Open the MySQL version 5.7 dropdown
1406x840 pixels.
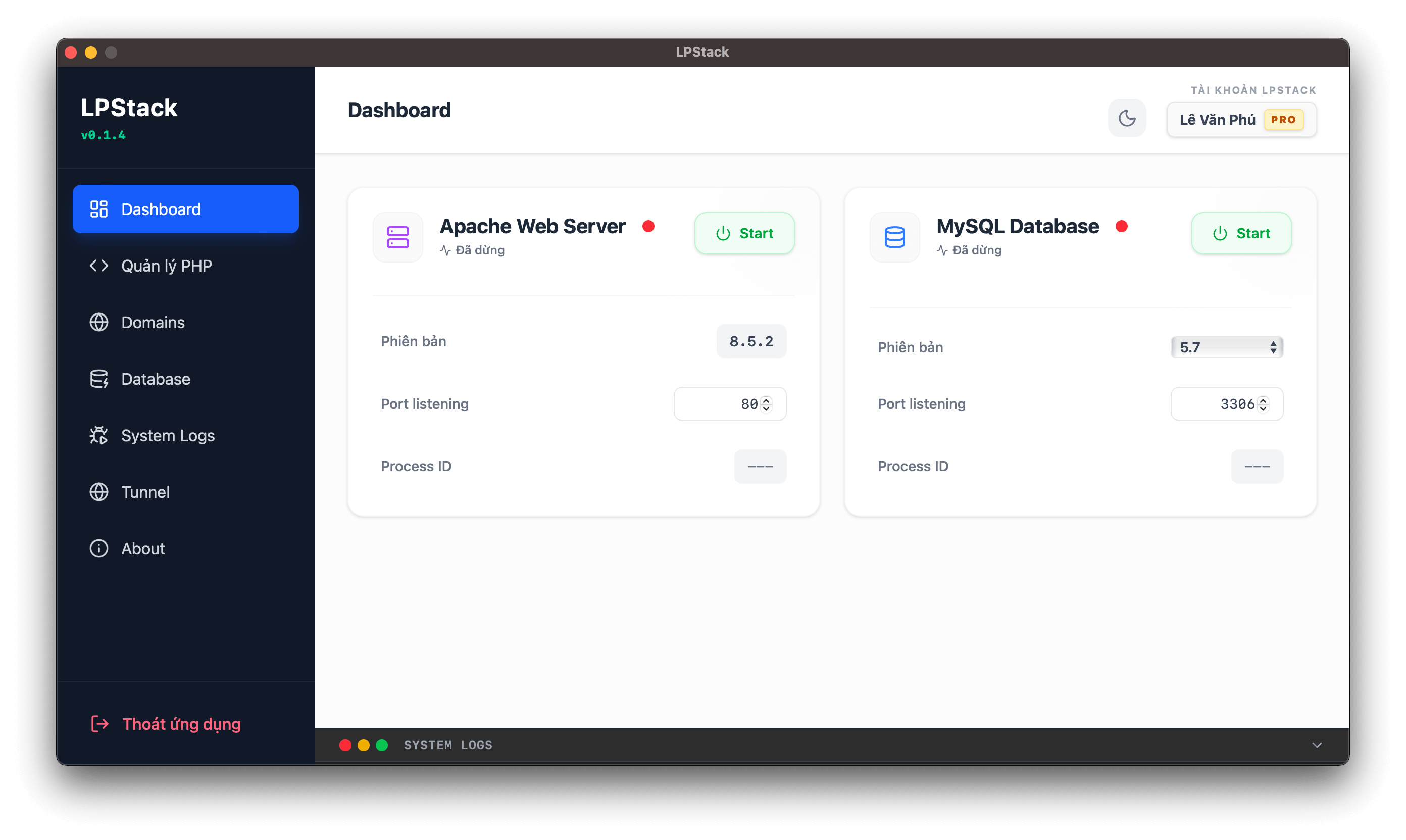coord(1227,347)
